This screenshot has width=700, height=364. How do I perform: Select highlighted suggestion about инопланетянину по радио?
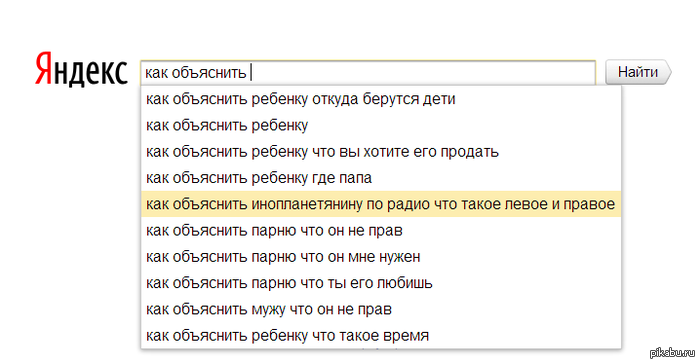point(381,204)
